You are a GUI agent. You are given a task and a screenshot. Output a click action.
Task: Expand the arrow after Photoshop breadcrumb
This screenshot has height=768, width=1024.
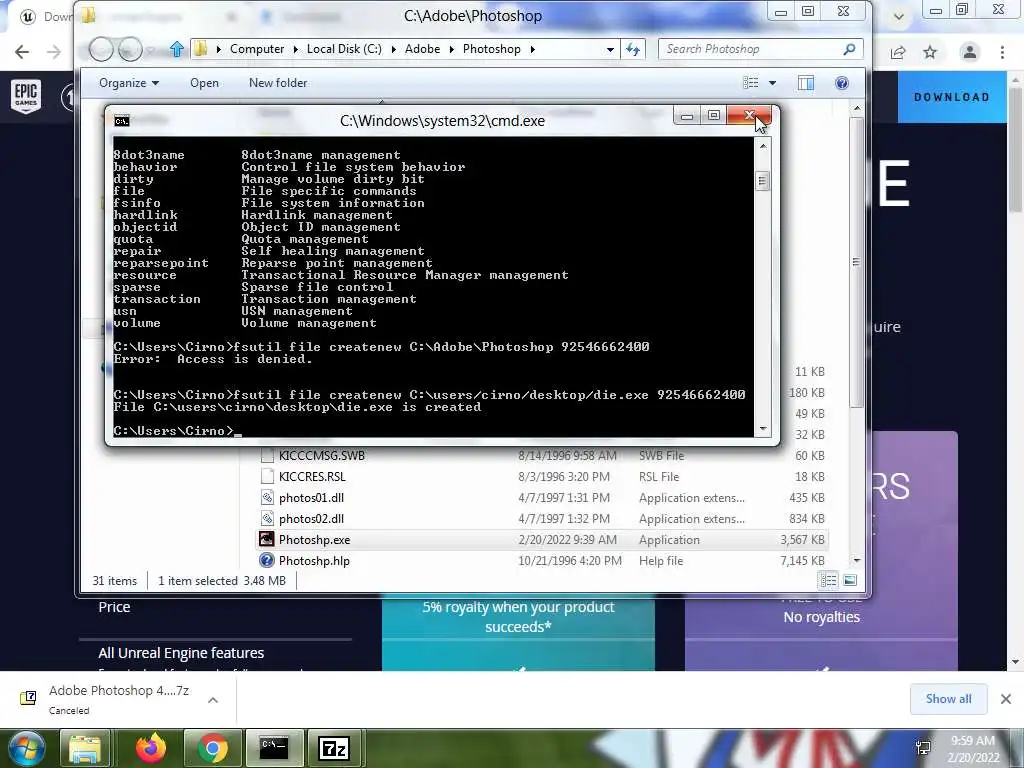(x=533, y=49)
